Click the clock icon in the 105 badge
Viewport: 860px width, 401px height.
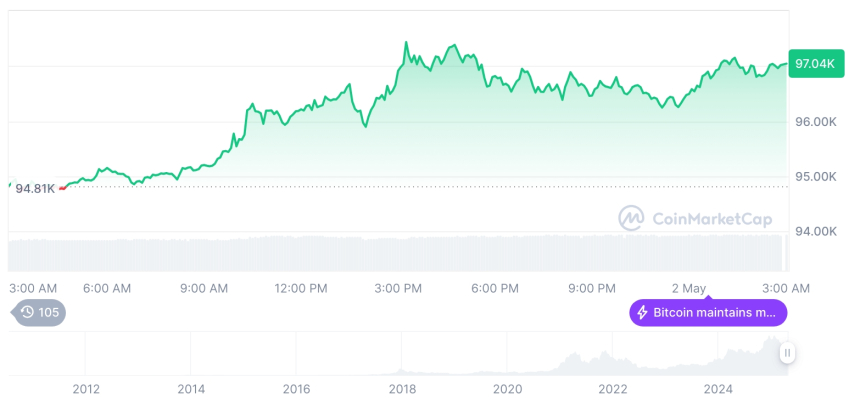tap(27, 312)
